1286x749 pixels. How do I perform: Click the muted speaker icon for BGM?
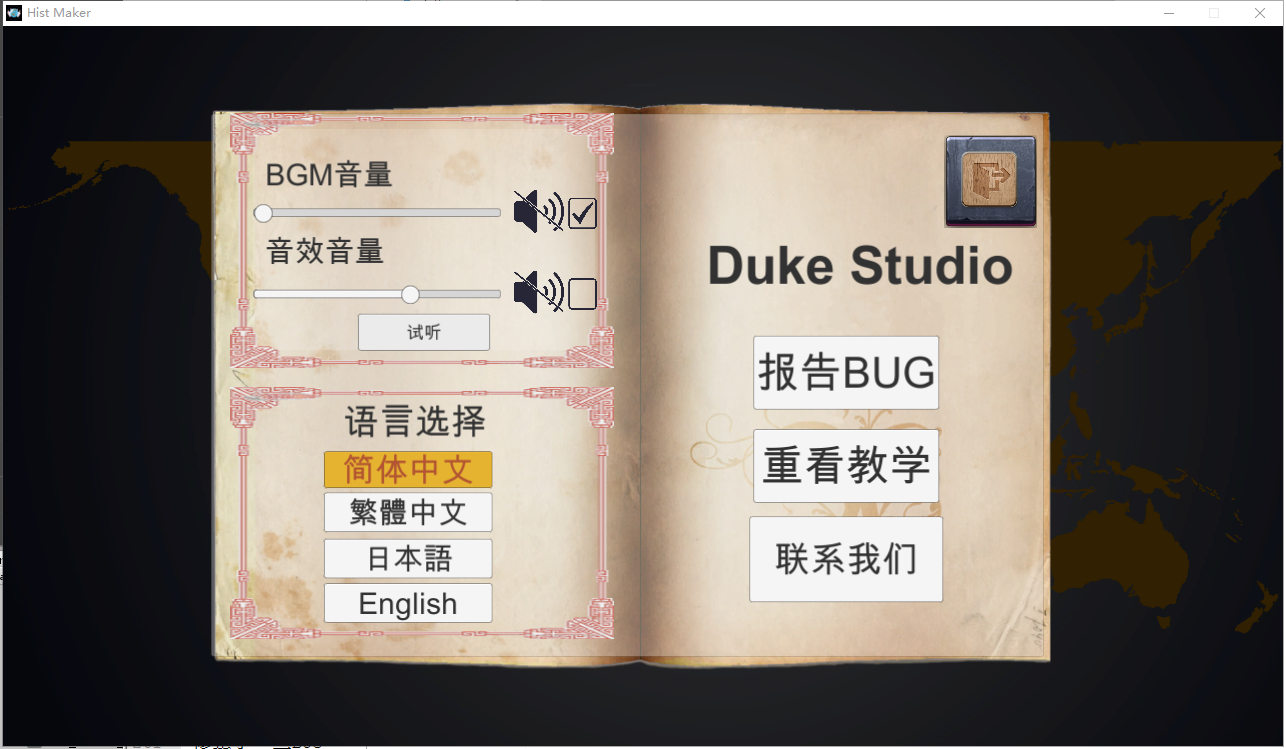tap(538, 212)
